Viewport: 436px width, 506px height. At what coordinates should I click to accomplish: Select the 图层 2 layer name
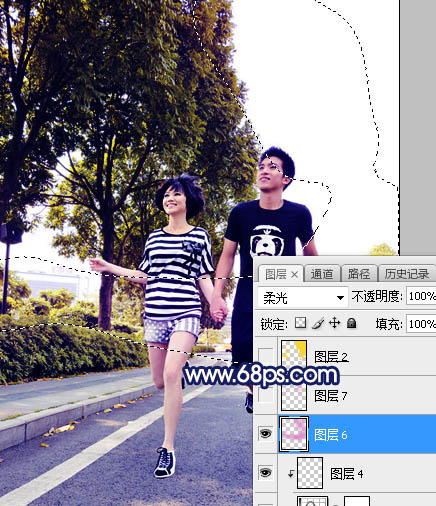tap(331, 357)
